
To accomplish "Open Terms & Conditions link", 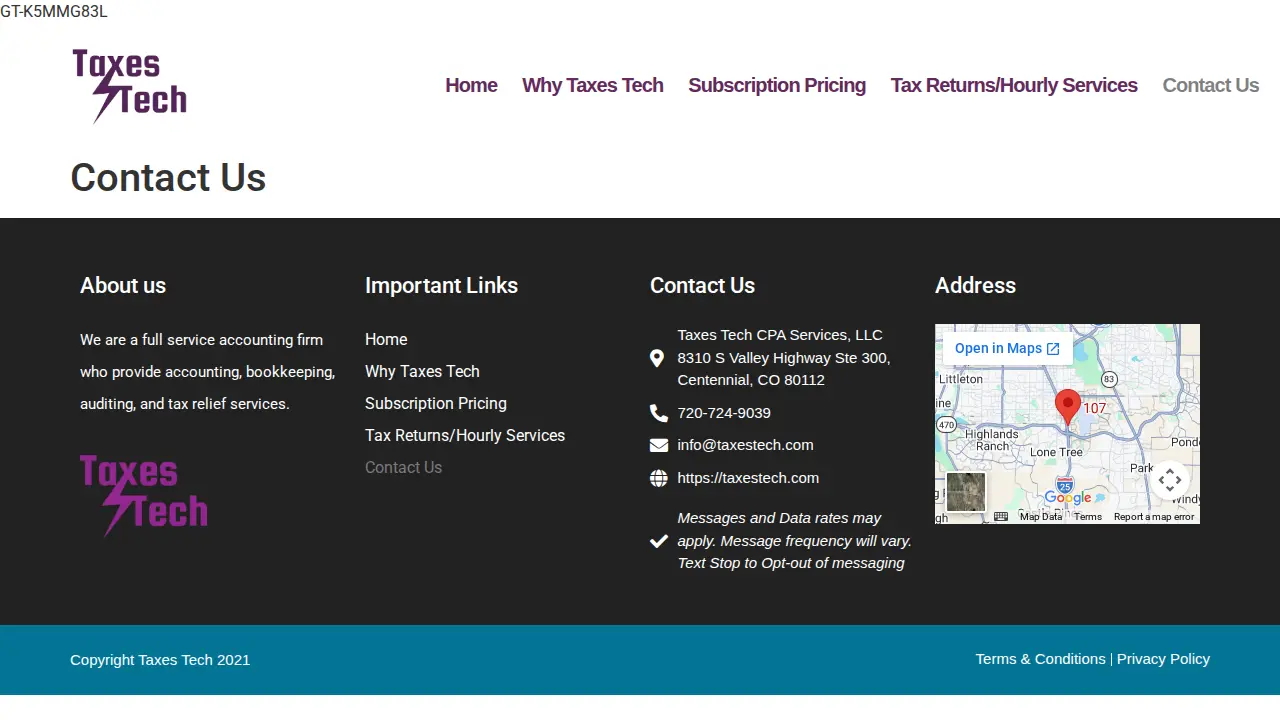I will click(1040, 659).
